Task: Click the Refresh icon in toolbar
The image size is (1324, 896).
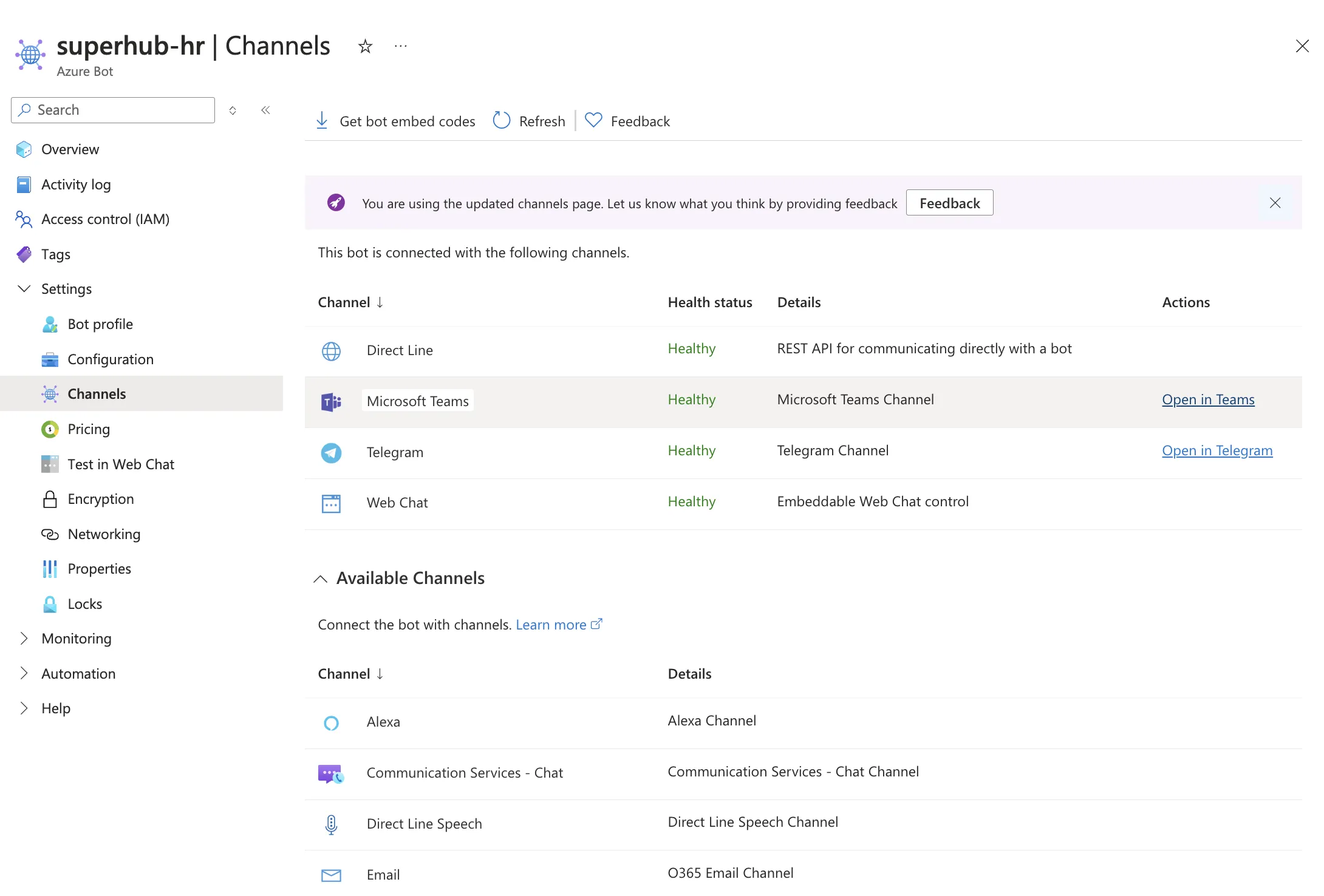Action: point(502,121)
